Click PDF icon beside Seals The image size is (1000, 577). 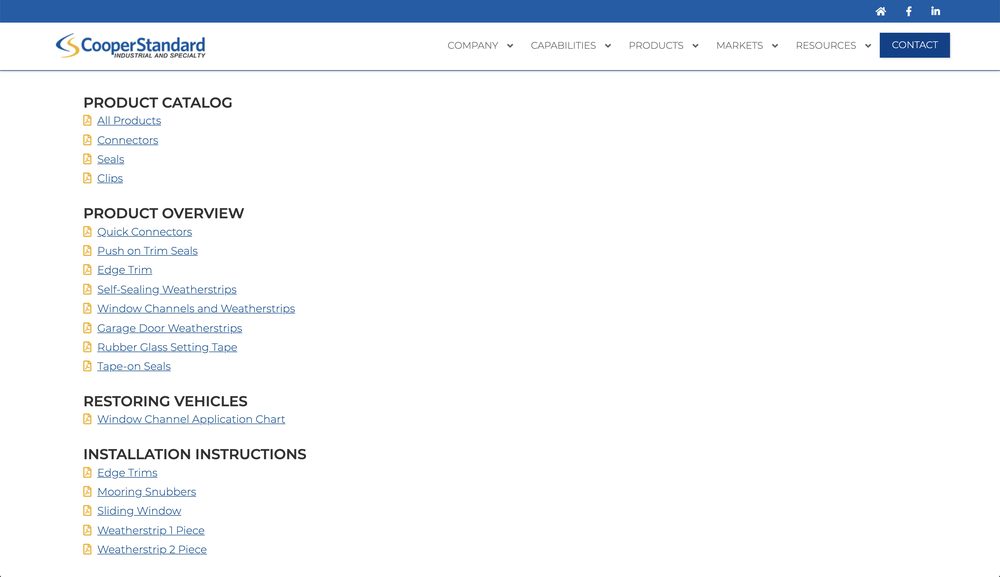(x=87, y=159)
